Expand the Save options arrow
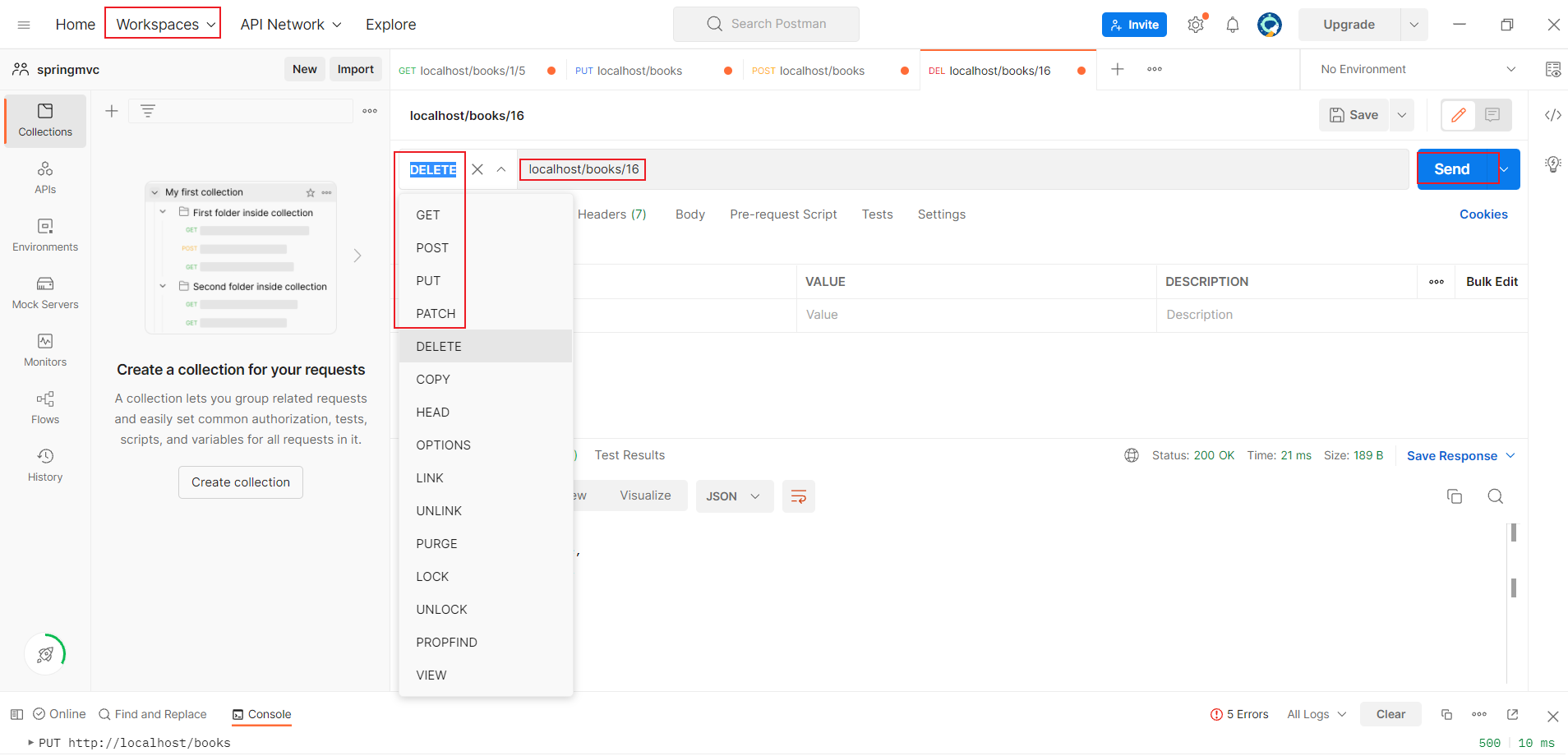 (x=1402, y=115)
